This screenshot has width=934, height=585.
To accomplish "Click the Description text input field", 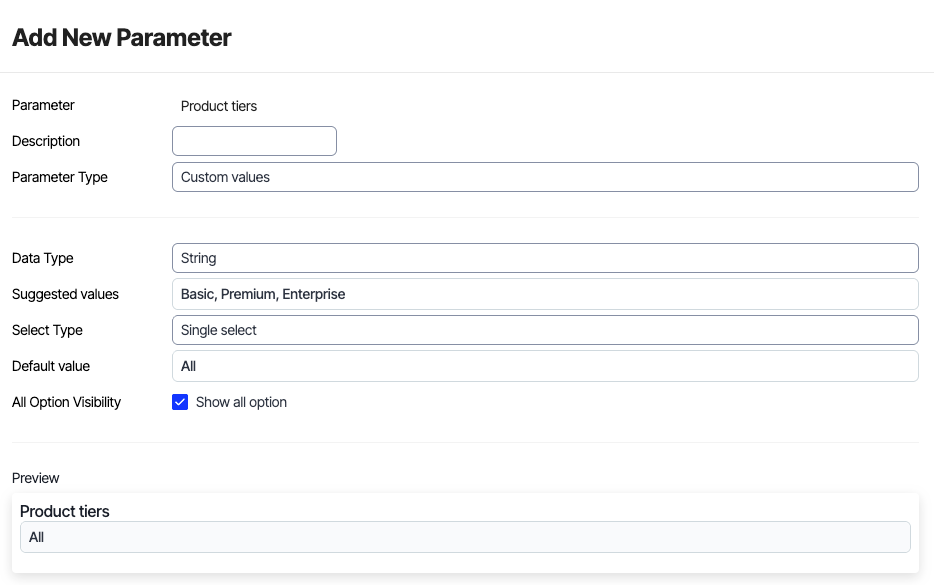I will coord(254,141).
